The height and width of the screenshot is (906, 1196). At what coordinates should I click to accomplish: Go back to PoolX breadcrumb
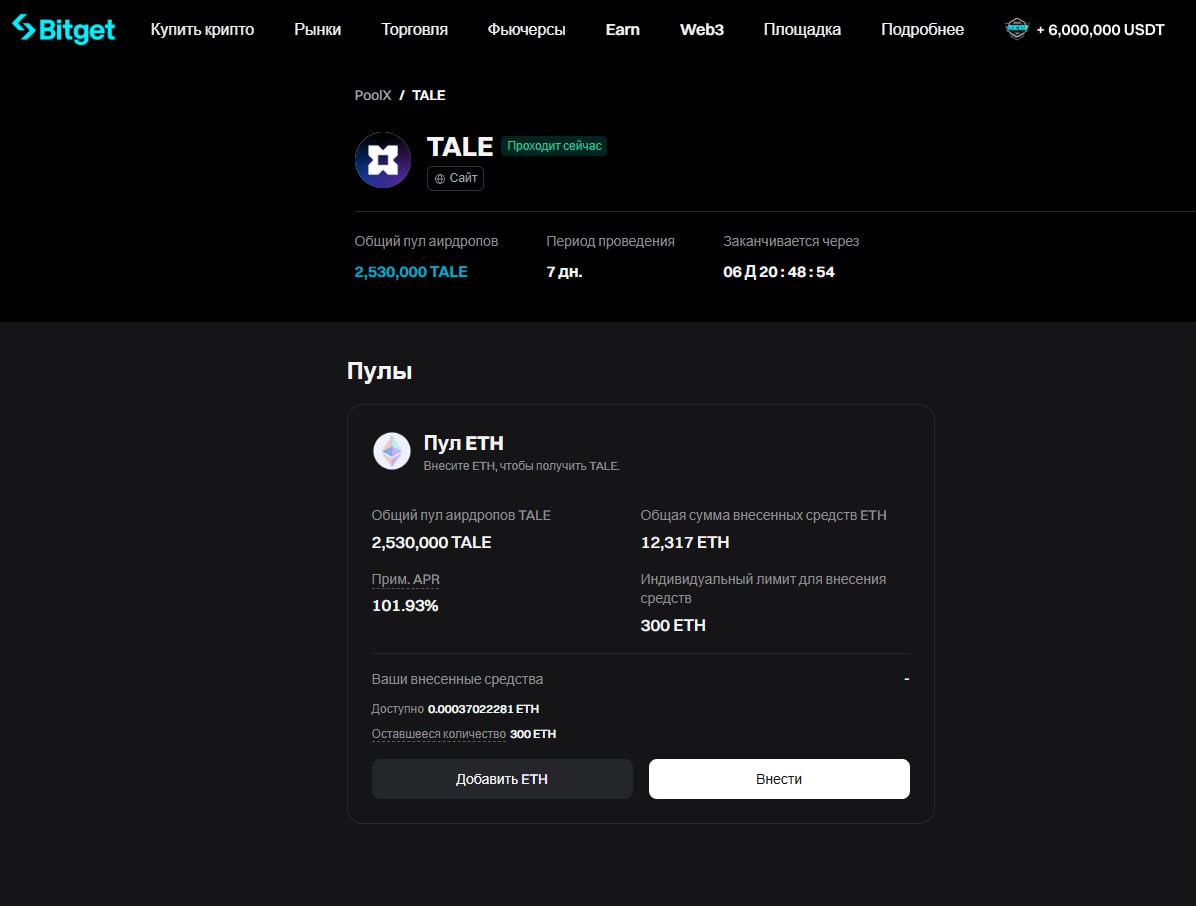tap(373, 95)
